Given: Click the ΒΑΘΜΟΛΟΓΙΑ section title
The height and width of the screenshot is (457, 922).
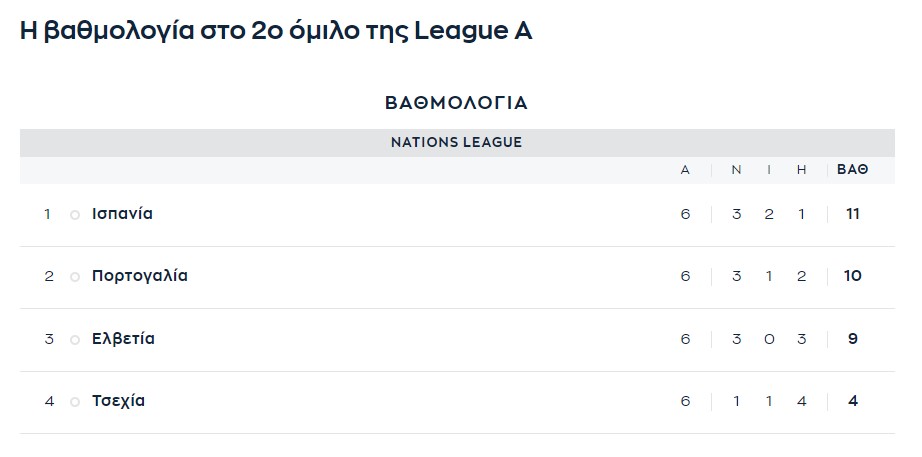Looking at the screenshot, I should click(x=456, y=103).
